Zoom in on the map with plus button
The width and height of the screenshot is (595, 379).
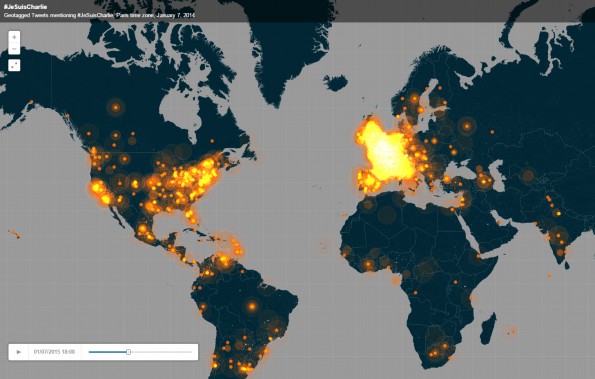pyautogui.click(x=14, y=37)
